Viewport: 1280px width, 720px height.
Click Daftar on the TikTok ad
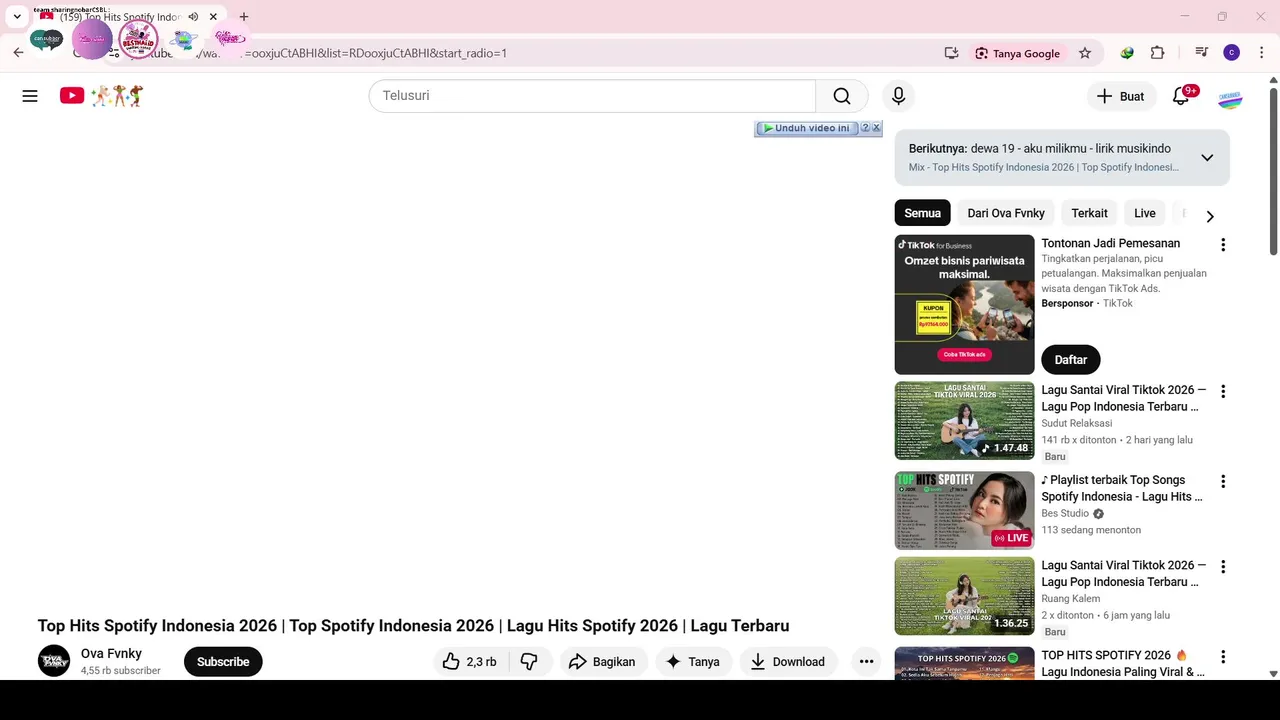pos(1070,360)
